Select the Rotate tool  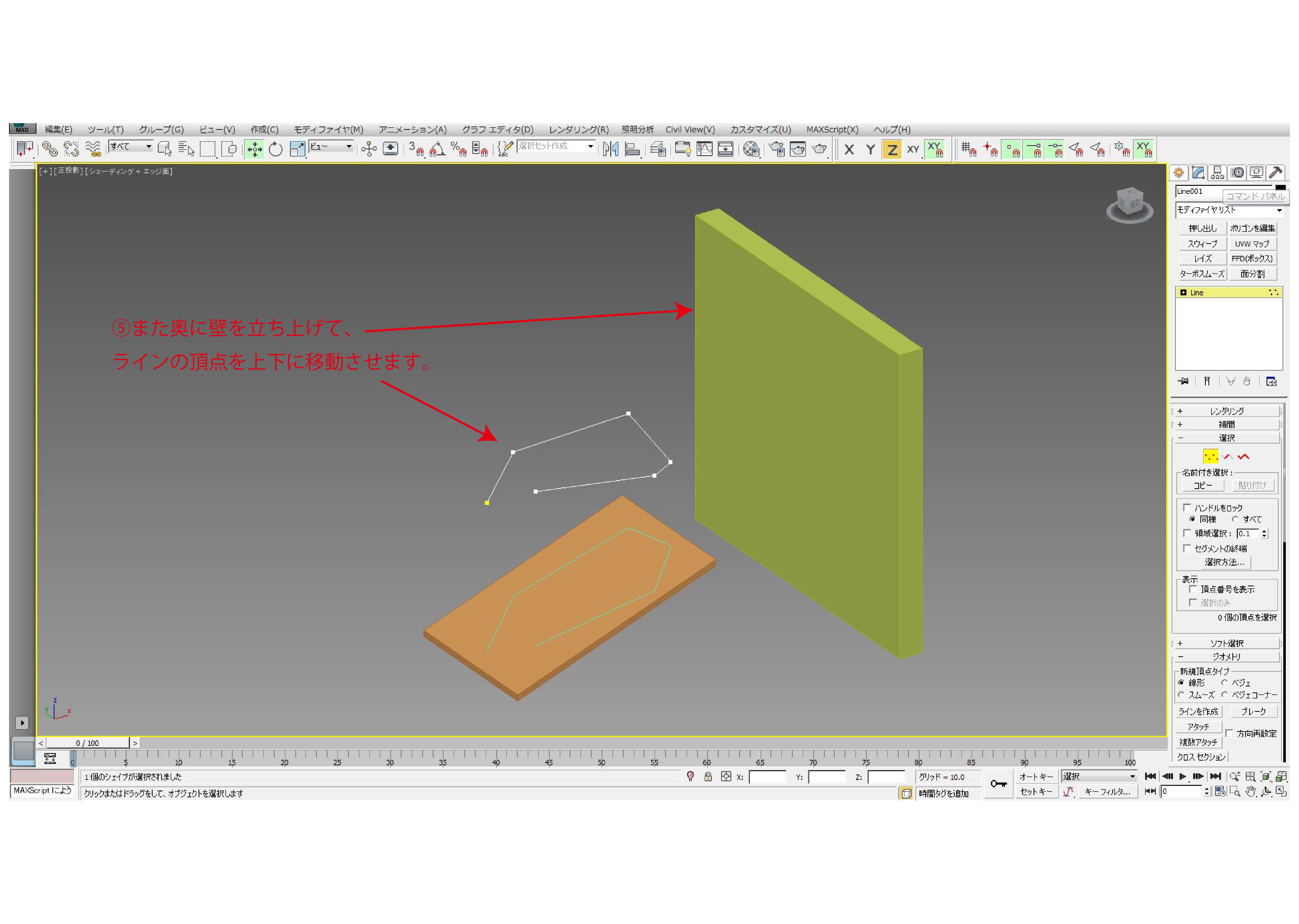(276, 150)
